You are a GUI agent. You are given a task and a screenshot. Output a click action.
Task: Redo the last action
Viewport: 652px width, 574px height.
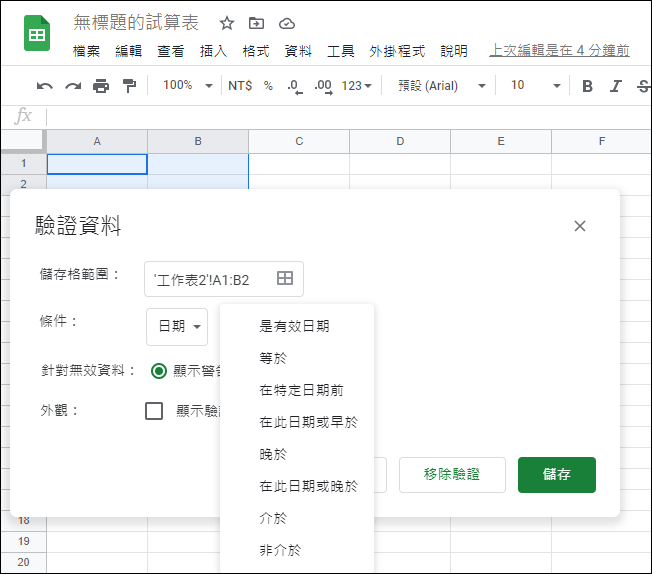(73, 86)
